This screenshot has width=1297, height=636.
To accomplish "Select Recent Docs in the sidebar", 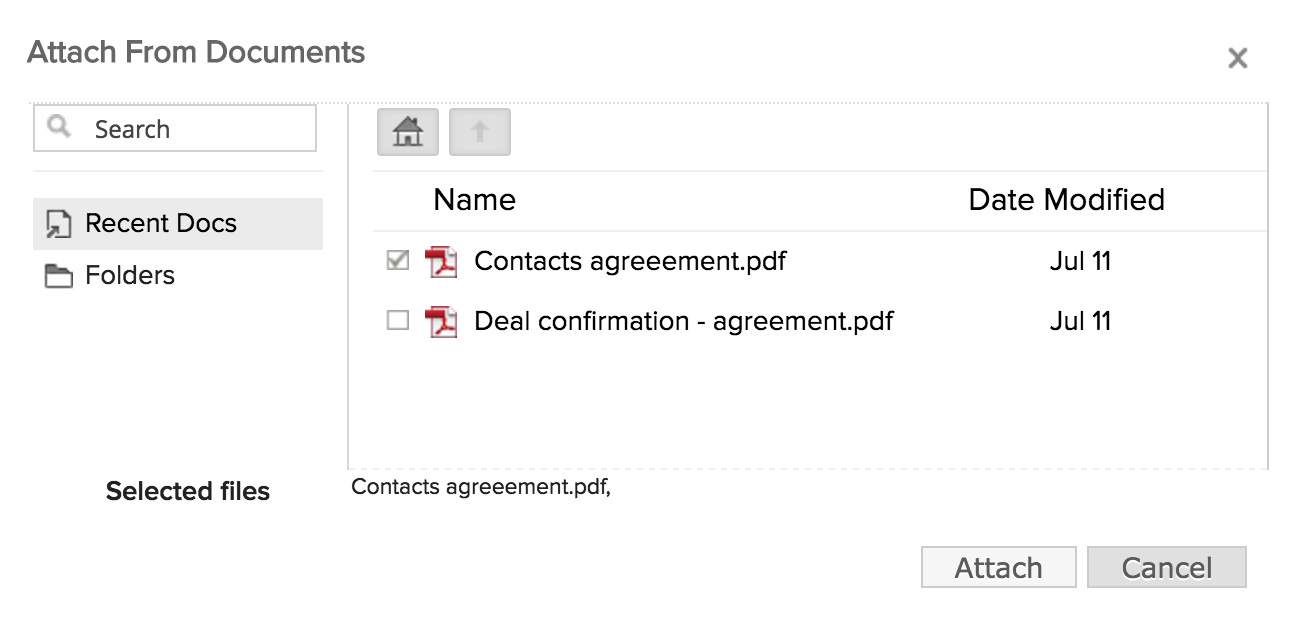I will 178,223.
